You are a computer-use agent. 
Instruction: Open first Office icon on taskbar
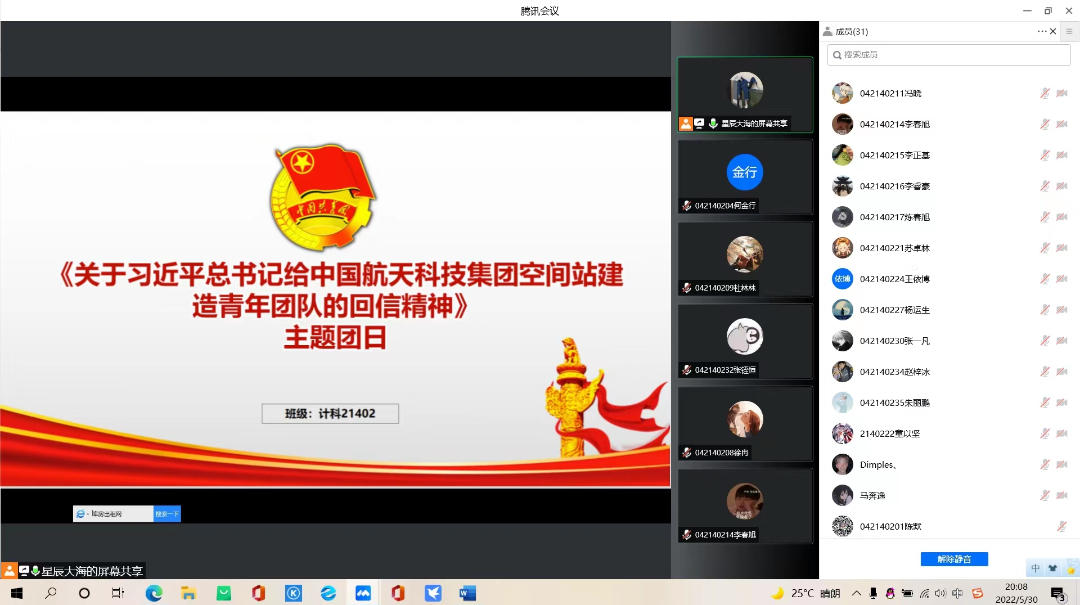pyautogui.click(x=258, y=593)
